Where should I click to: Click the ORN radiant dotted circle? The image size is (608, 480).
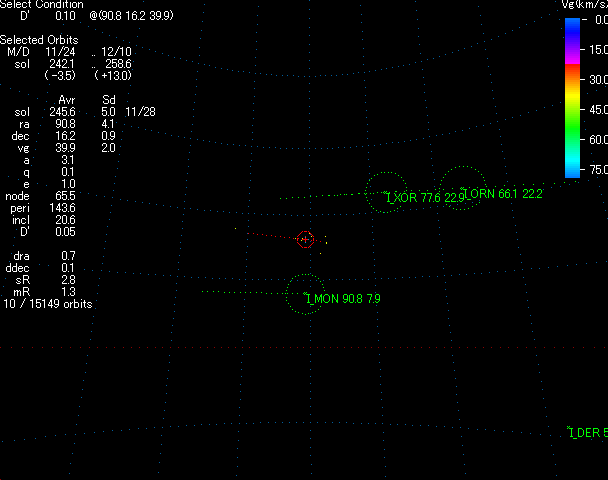(x=463, y=187)
